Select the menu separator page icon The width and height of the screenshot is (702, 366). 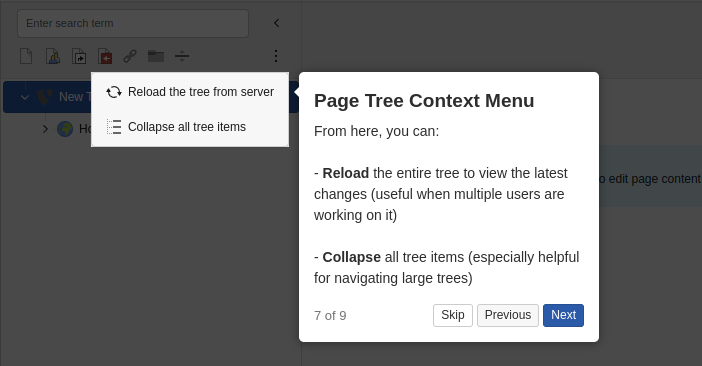coord(182,56)
